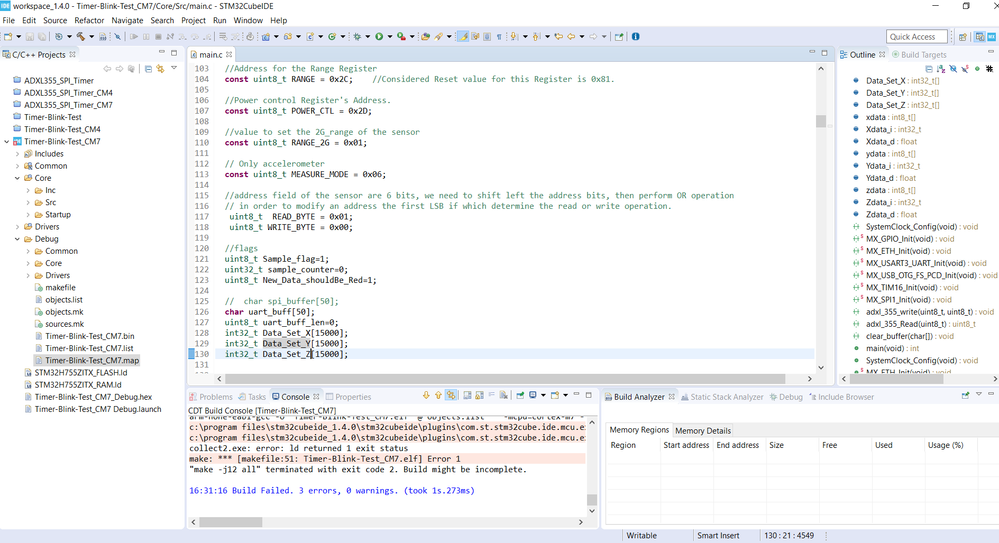This screenshot has height=543, width=999.
Task: Click the Debug bug toolbar icon
Action: pyautogui.click(x=357, y=36)
